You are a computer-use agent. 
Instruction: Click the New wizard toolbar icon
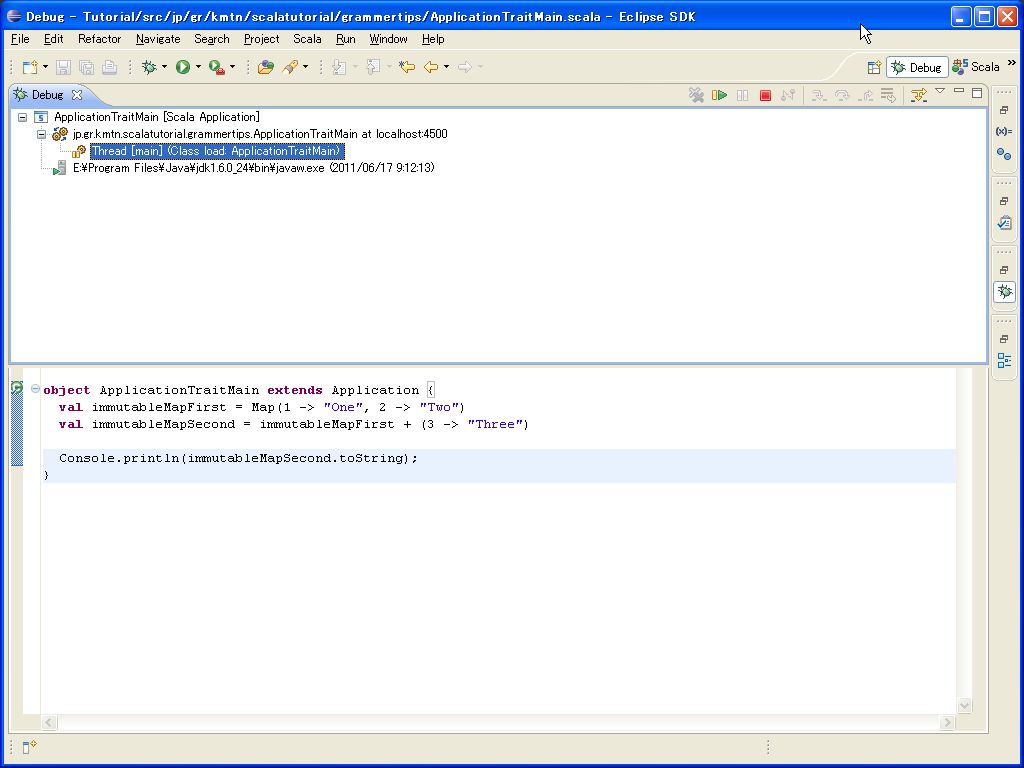pyautogui.click(x=29, y=67)
